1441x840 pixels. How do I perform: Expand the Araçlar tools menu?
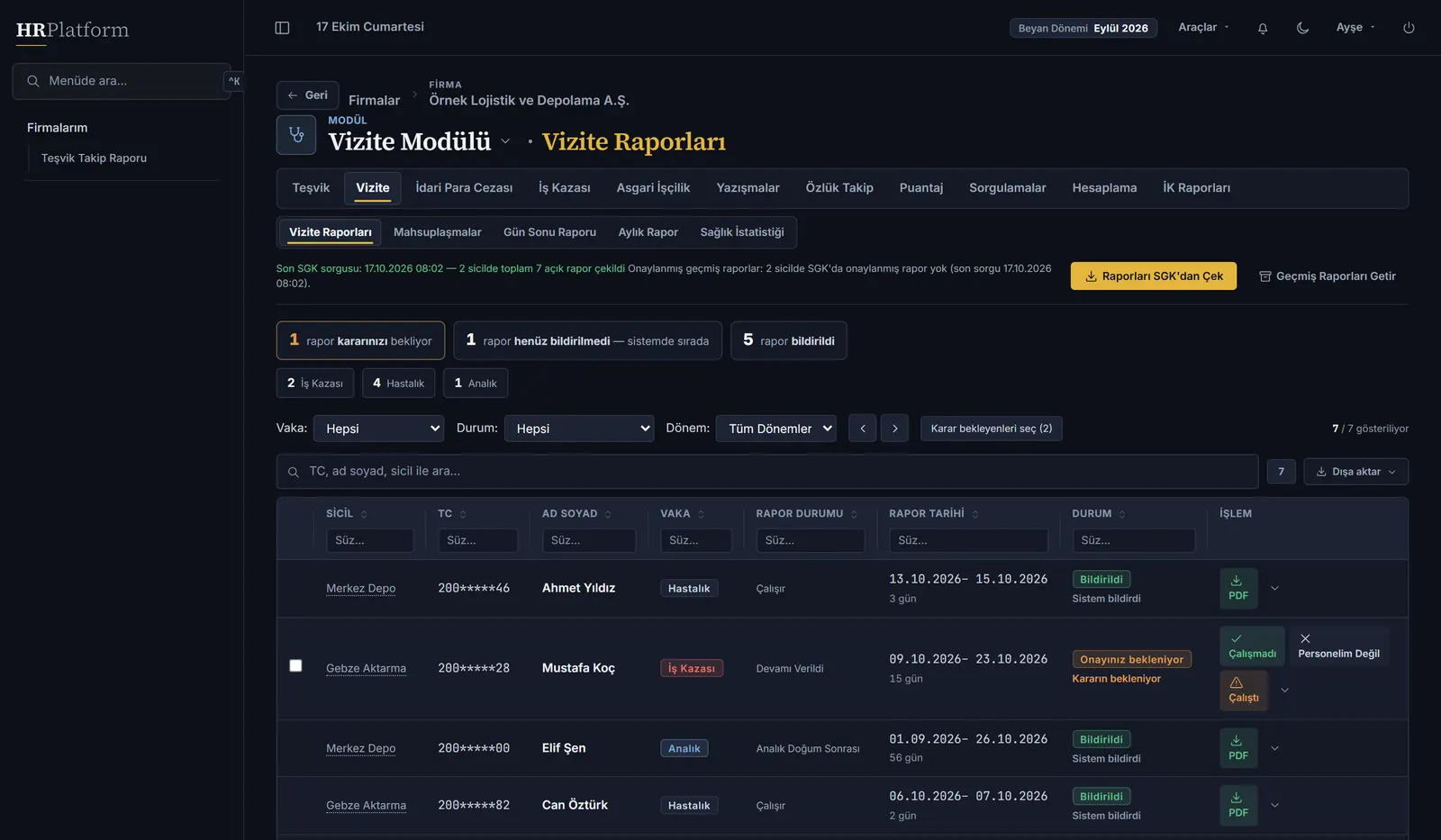[x=1203, y=28]
